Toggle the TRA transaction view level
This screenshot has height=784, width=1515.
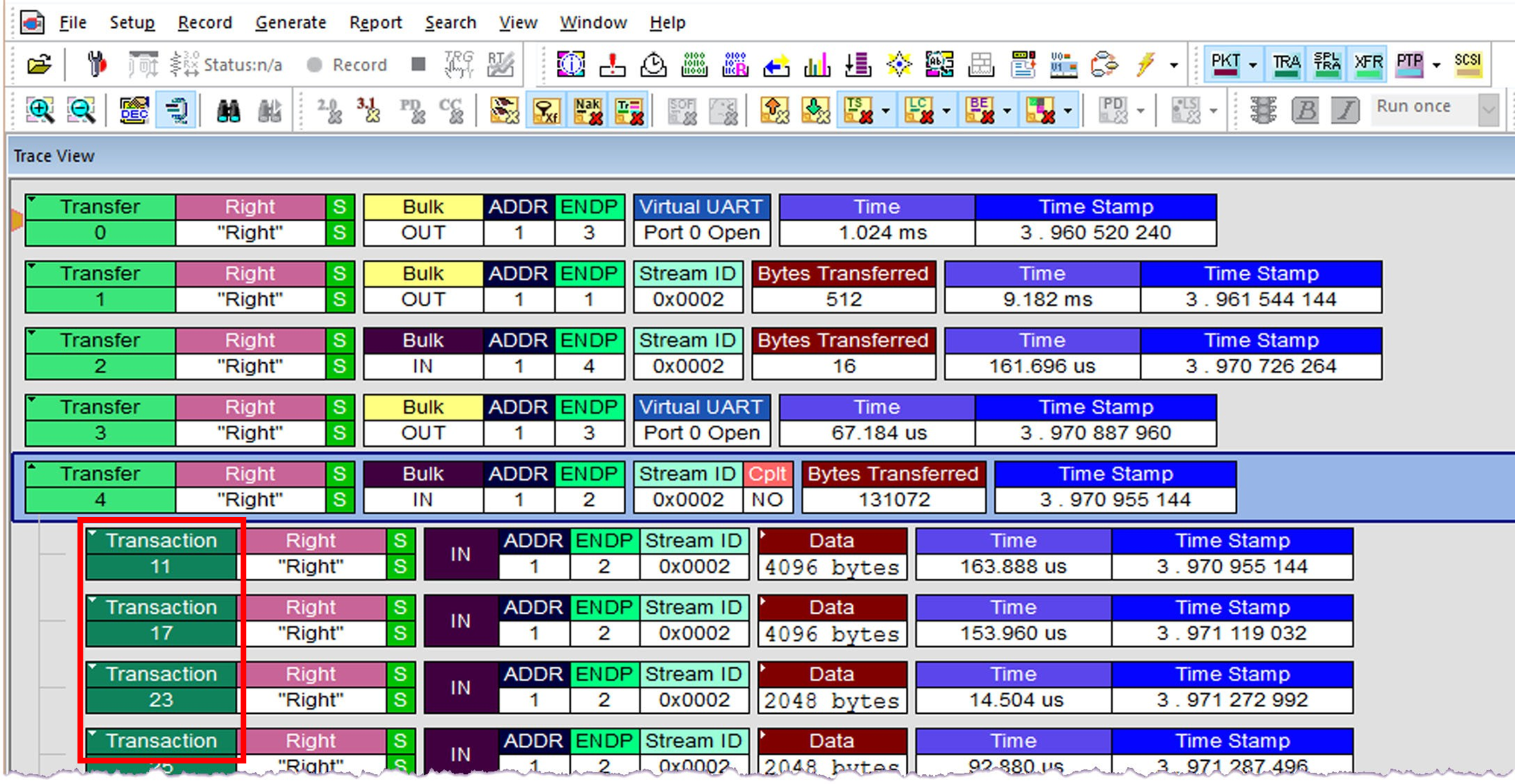(1286, 64)
